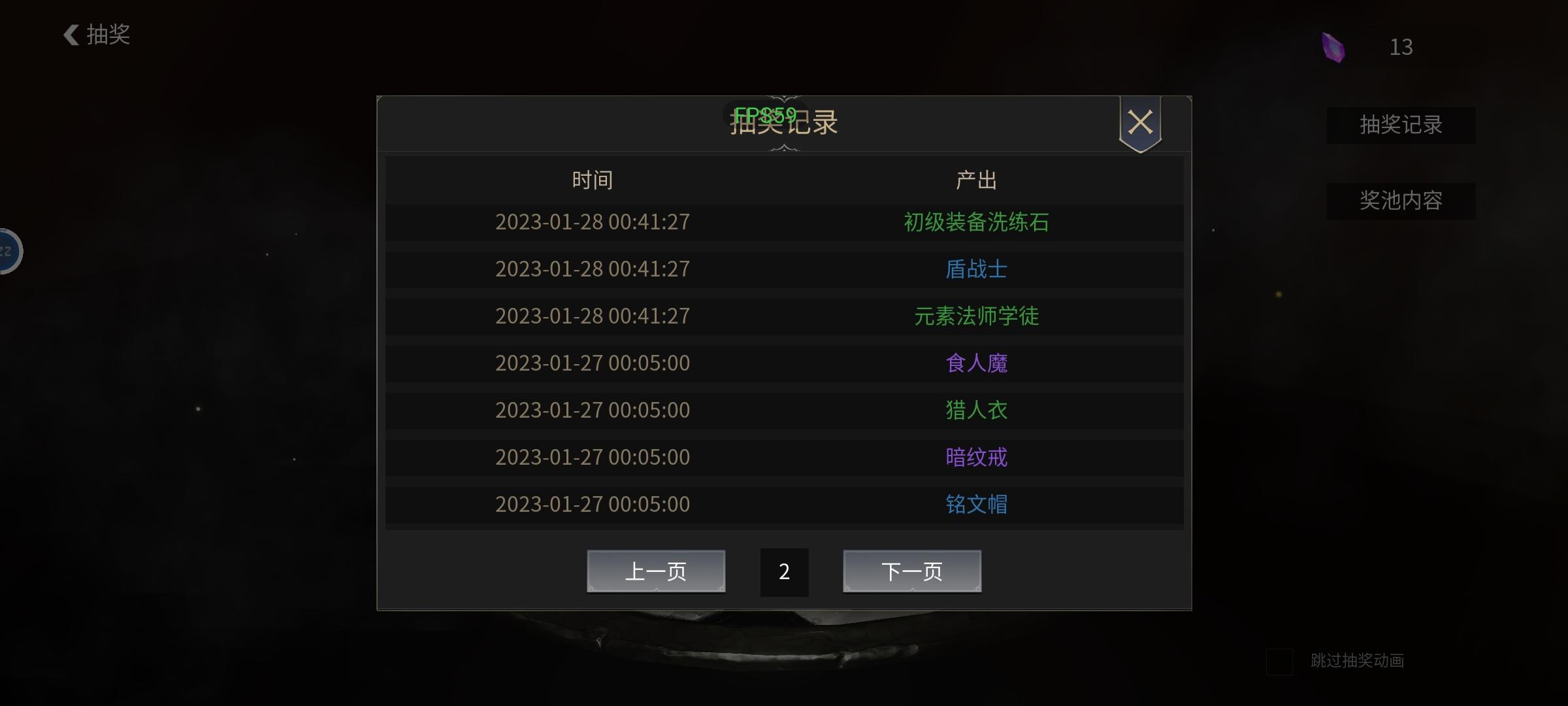This screenshot has height=706, width=1568.
Task: Click the 产出 column header
Action: click(x=976, y=180)
